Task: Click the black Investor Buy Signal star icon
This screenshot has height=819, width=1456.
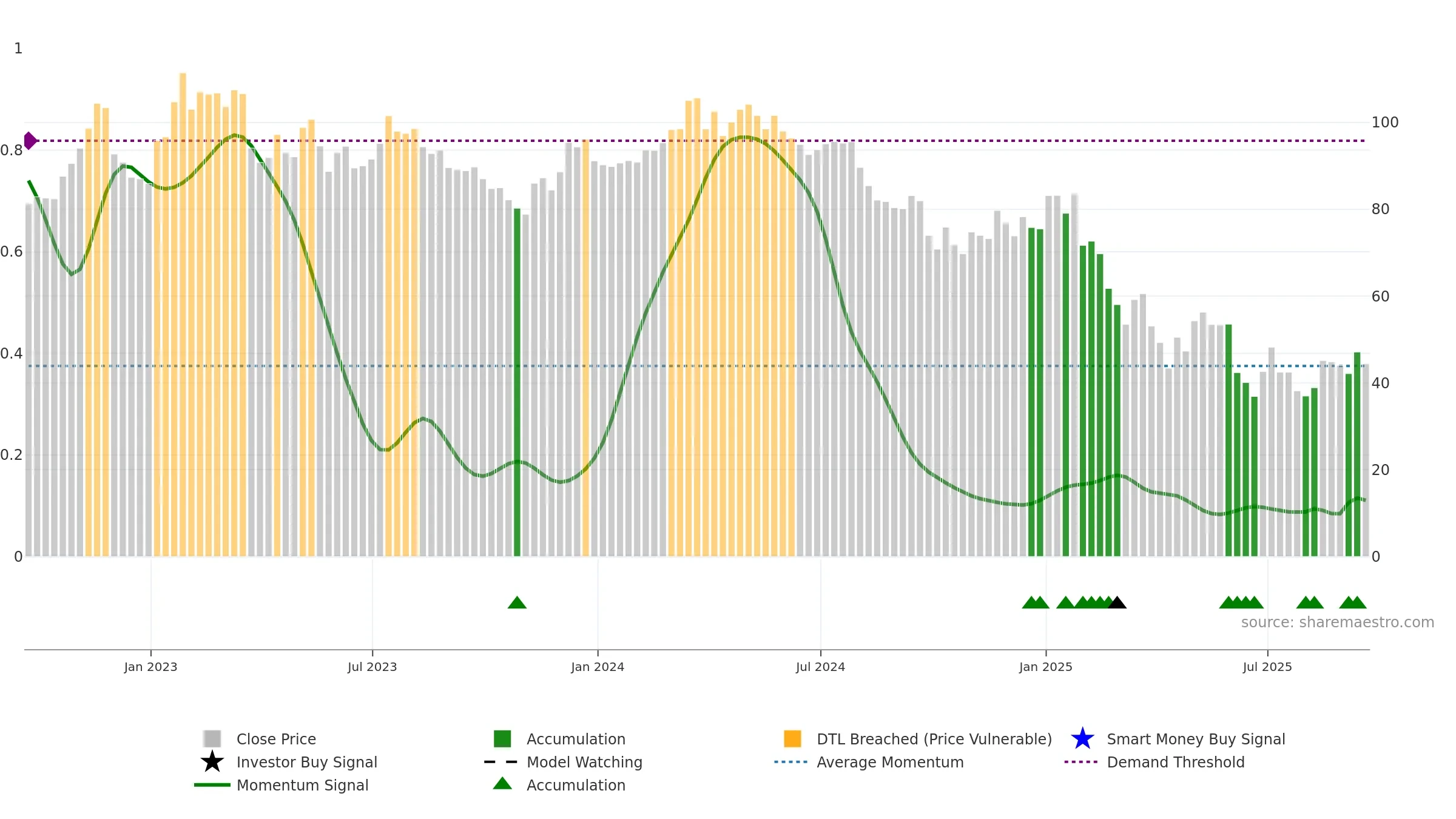Action: (x=212, y=761)
